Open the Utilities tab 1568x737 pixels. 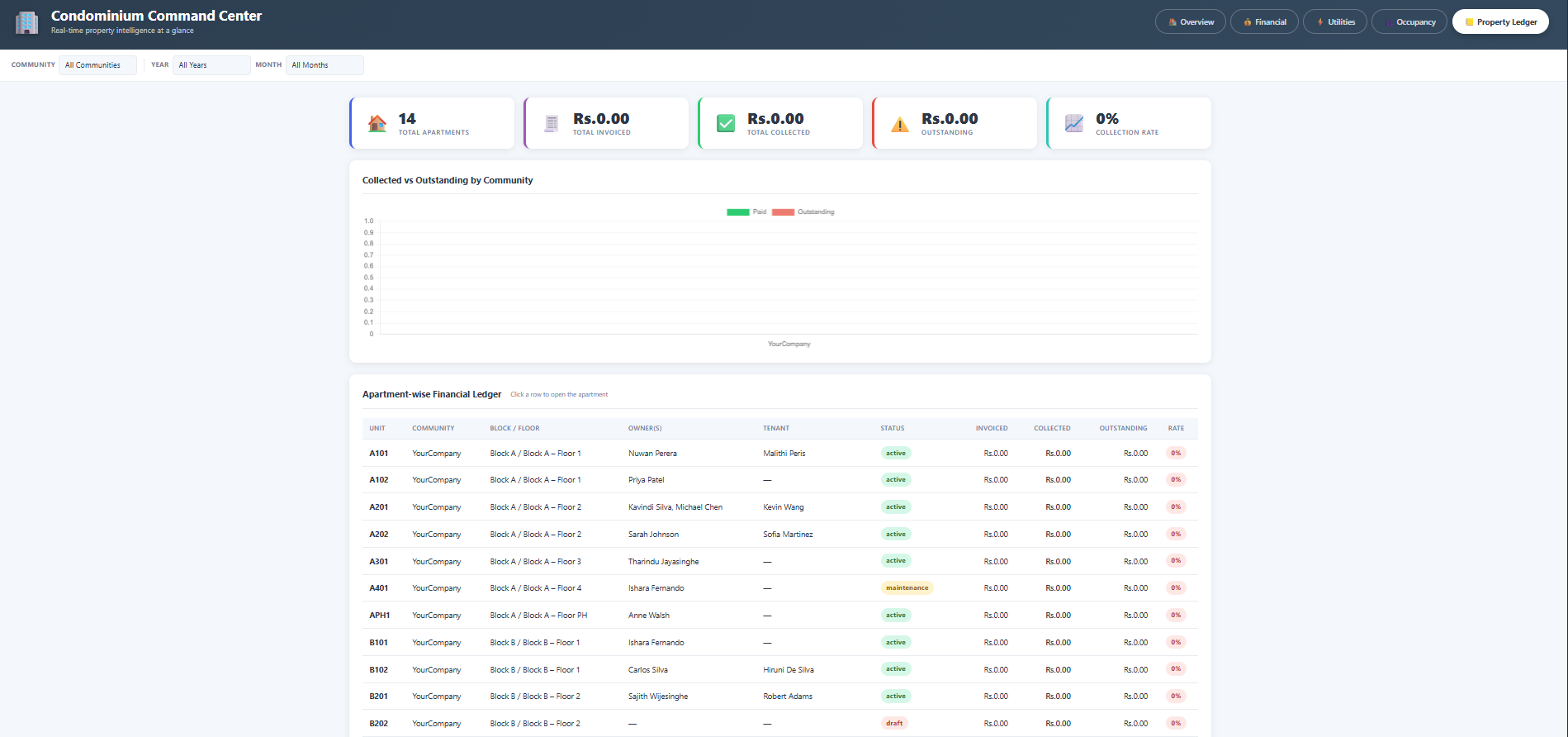point(1335,22)
